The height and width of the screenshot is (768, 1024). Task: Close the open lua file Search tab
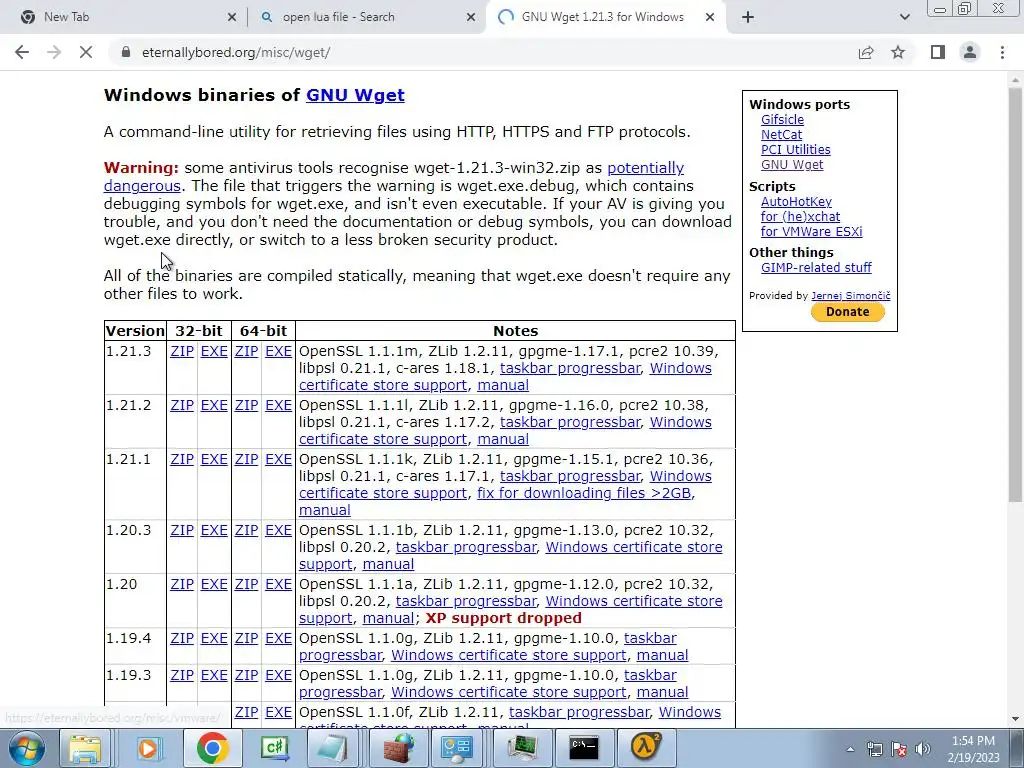(471, 17)
